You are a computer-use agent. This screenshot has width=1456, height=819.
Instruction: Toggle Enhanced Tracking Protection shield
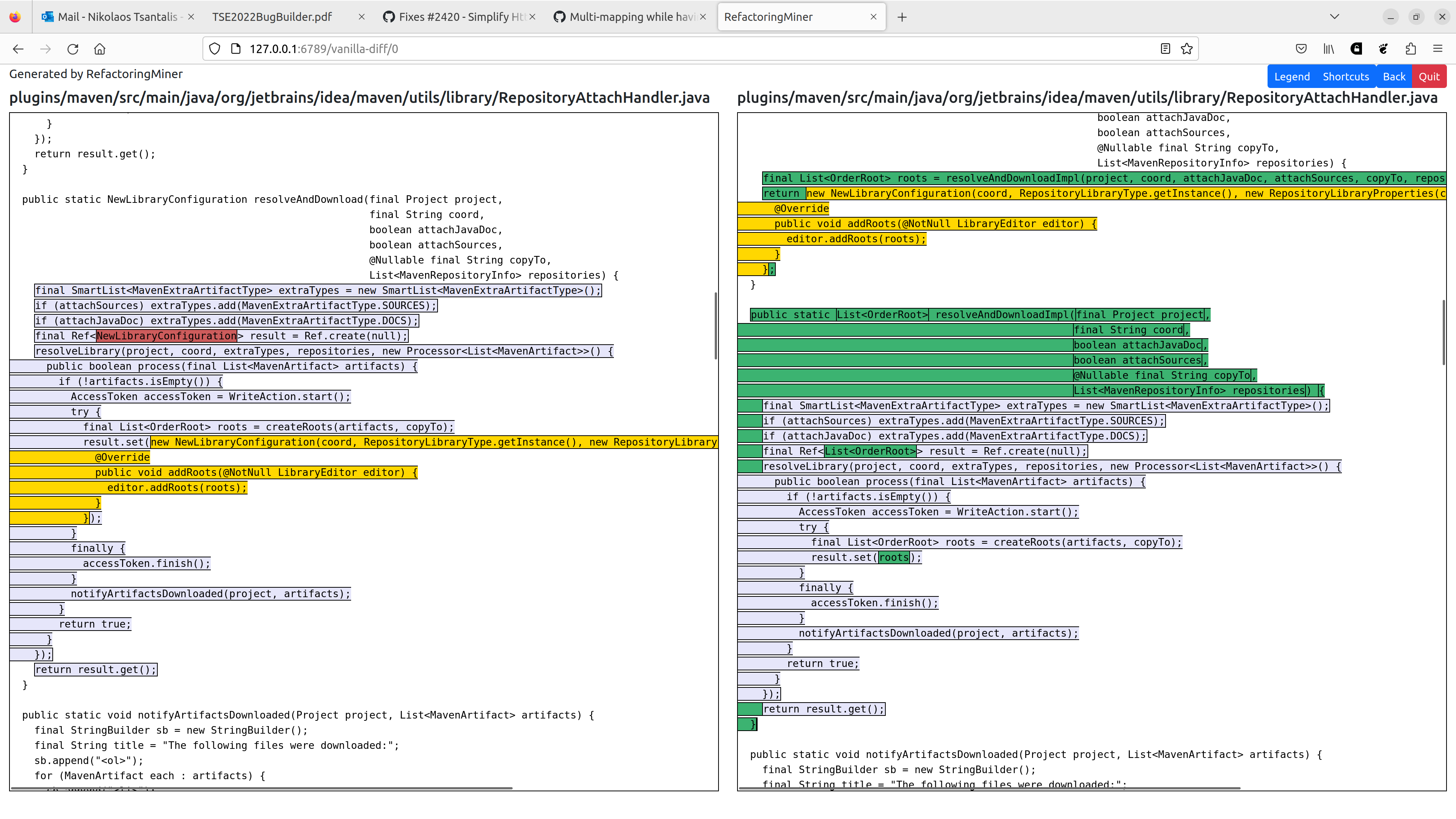(x=214, y=49)
